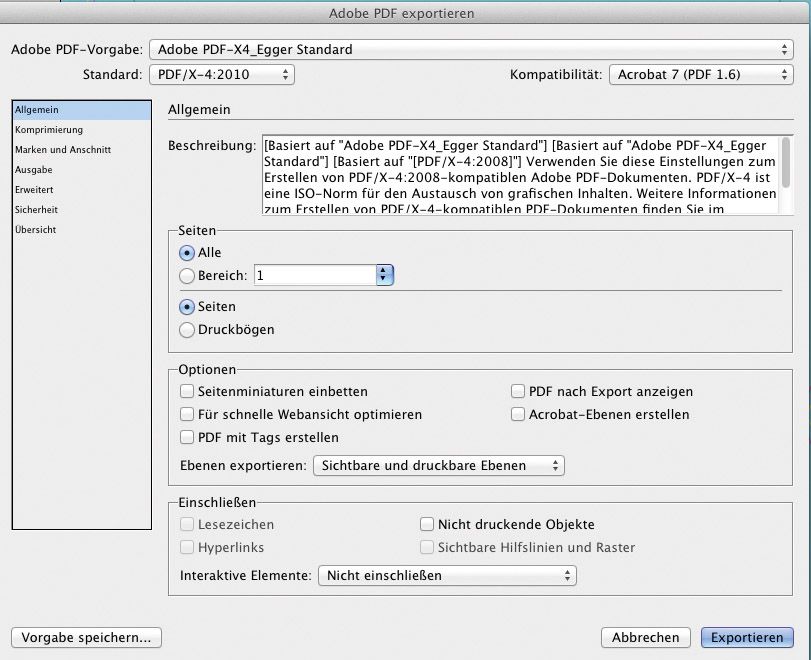Screen dimensions: 811x660
Task: Open the Adobe PDF-Vorgabe preset dropdown
Action: (x=471, y=50)
